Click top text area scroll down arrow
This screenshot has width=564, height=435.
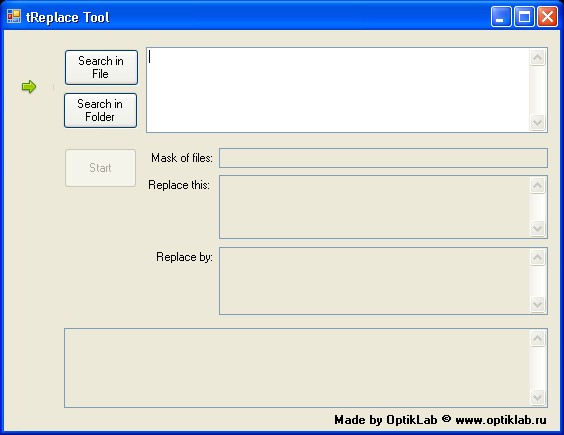[x=538, y=123]
